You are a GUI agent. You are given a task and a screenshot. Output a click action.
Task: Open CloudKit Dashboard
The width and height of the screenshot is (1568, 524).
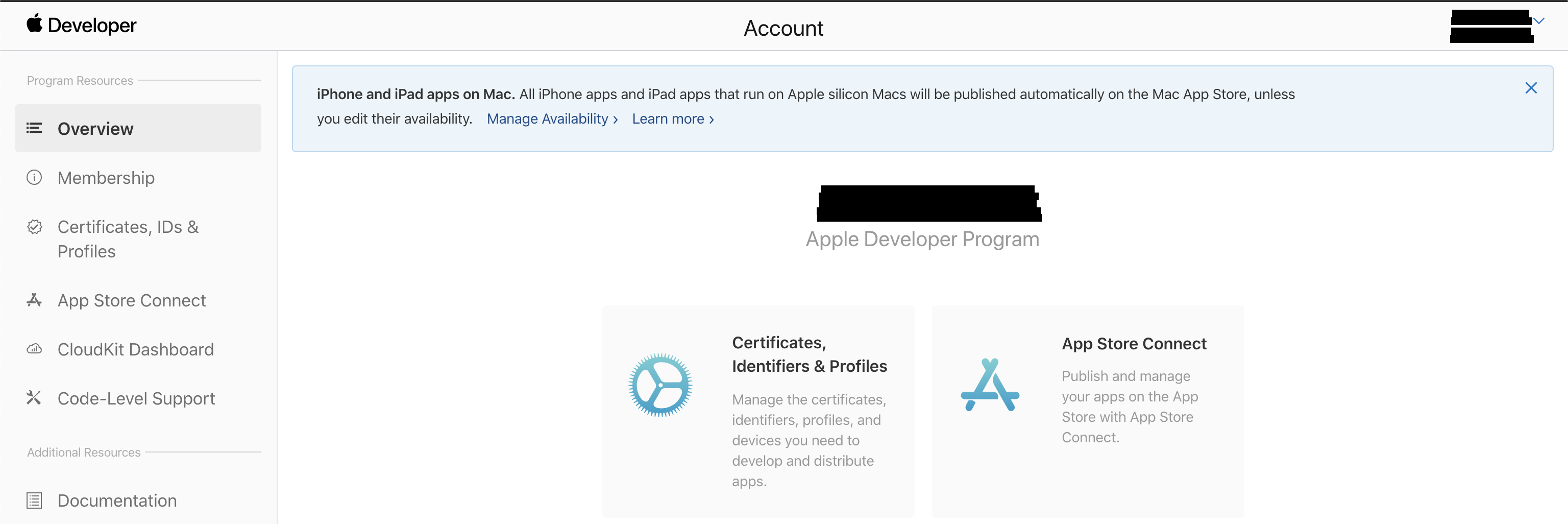pyautogui.click(x=135, y=349)
